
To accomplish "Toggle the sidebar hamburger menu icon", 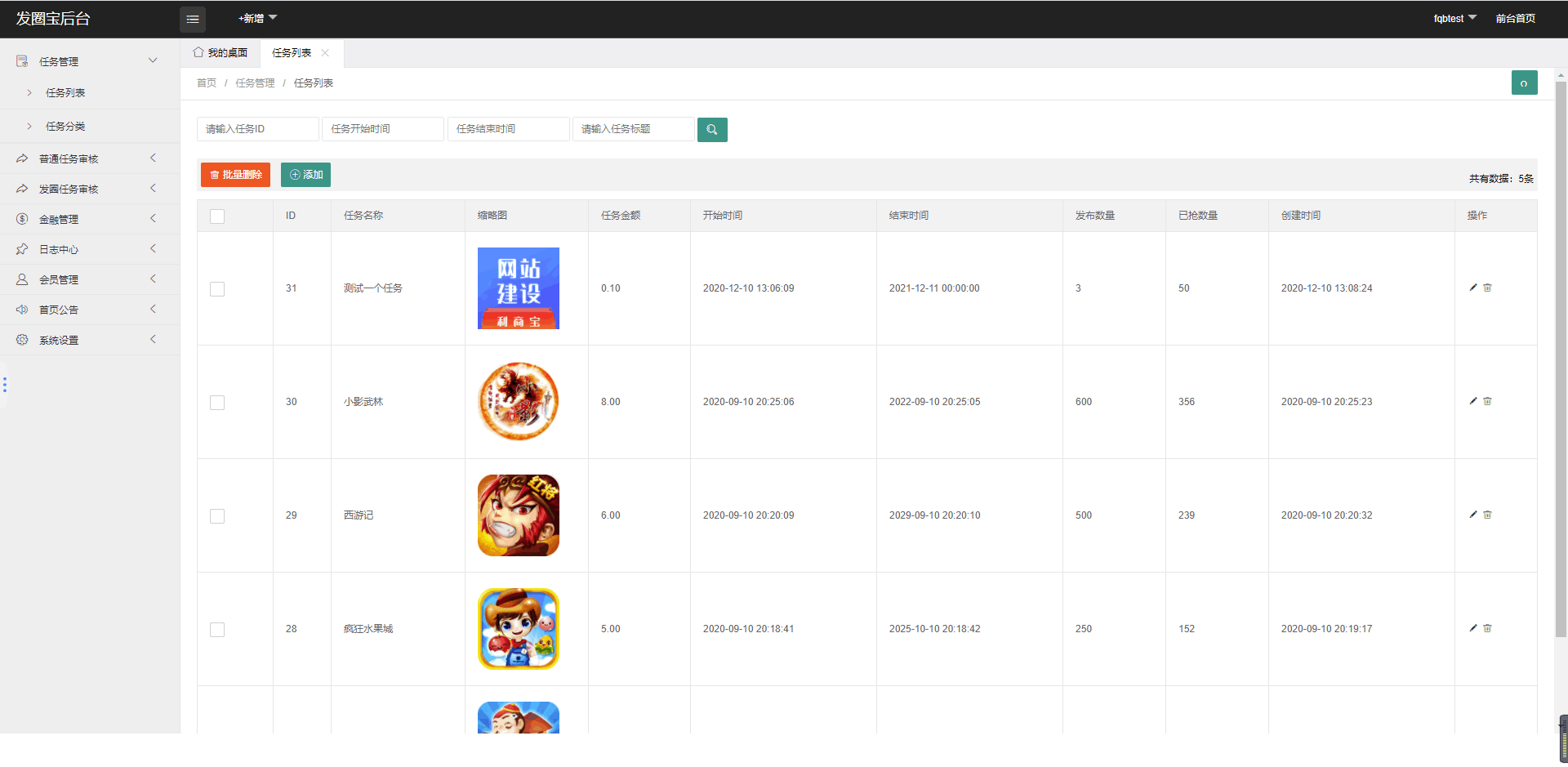I will (193, 19).
